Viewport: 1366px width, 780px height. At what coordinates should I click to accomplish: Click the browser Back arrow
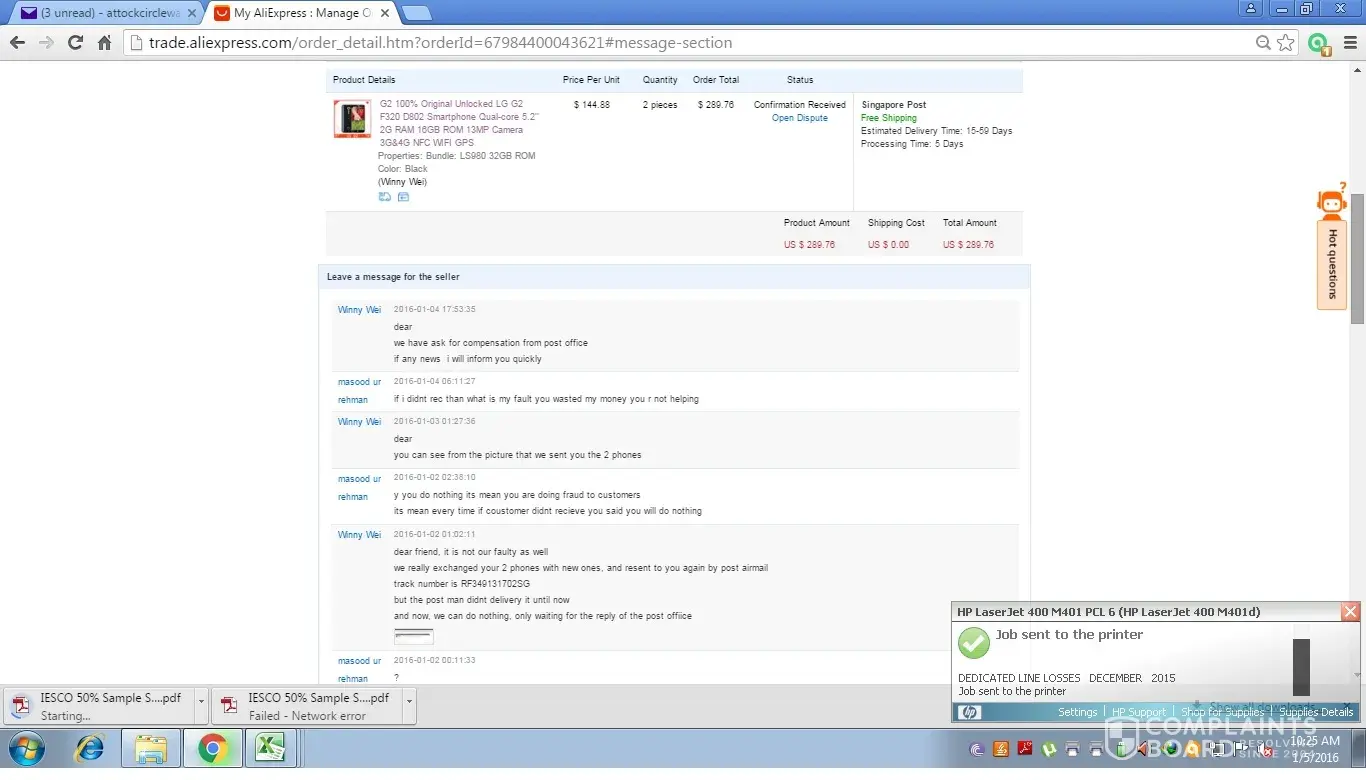17,43
